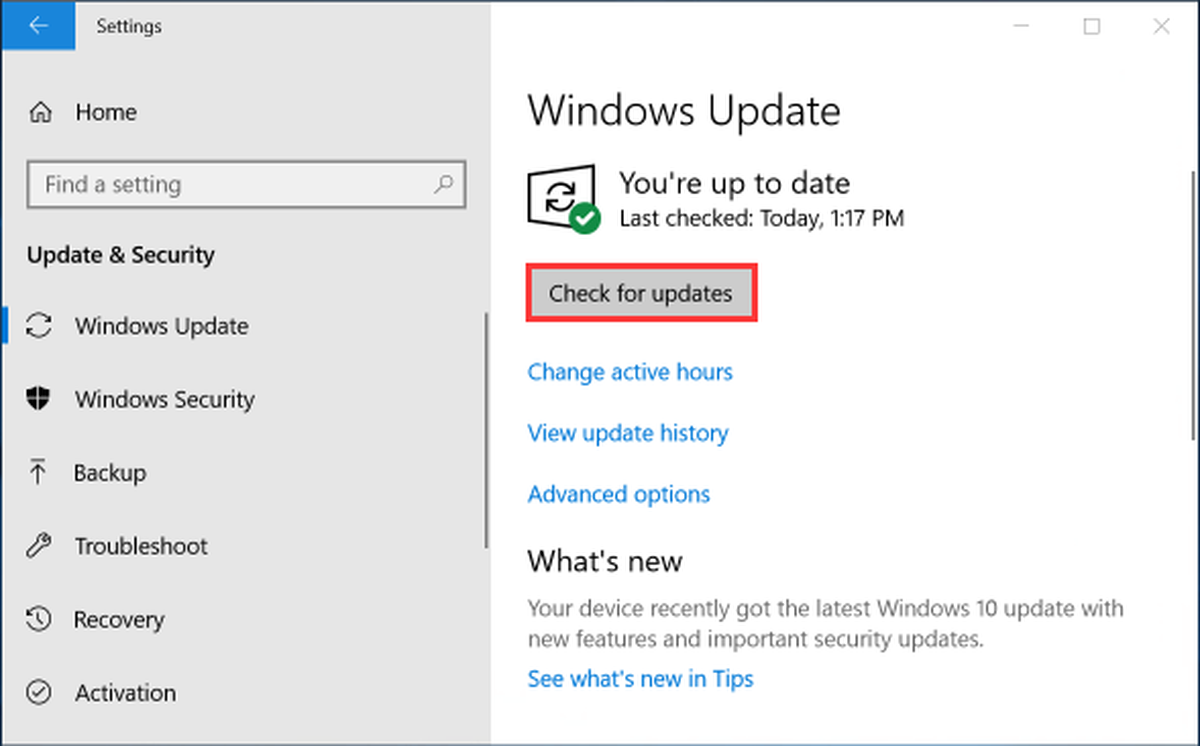Screen dimensions: 1200x746
Task: Select the Windows Update sync icon
Action: point(39,326)
